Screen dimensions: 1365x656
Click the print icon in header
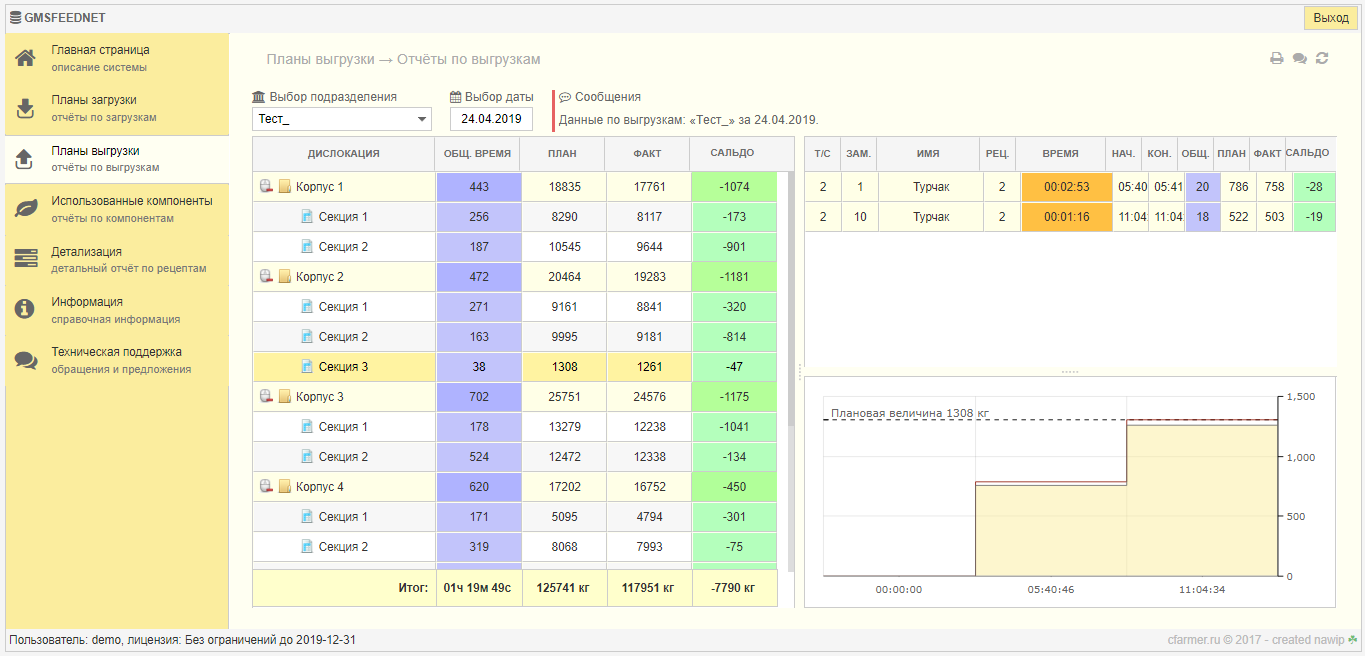coord(1277,59)
